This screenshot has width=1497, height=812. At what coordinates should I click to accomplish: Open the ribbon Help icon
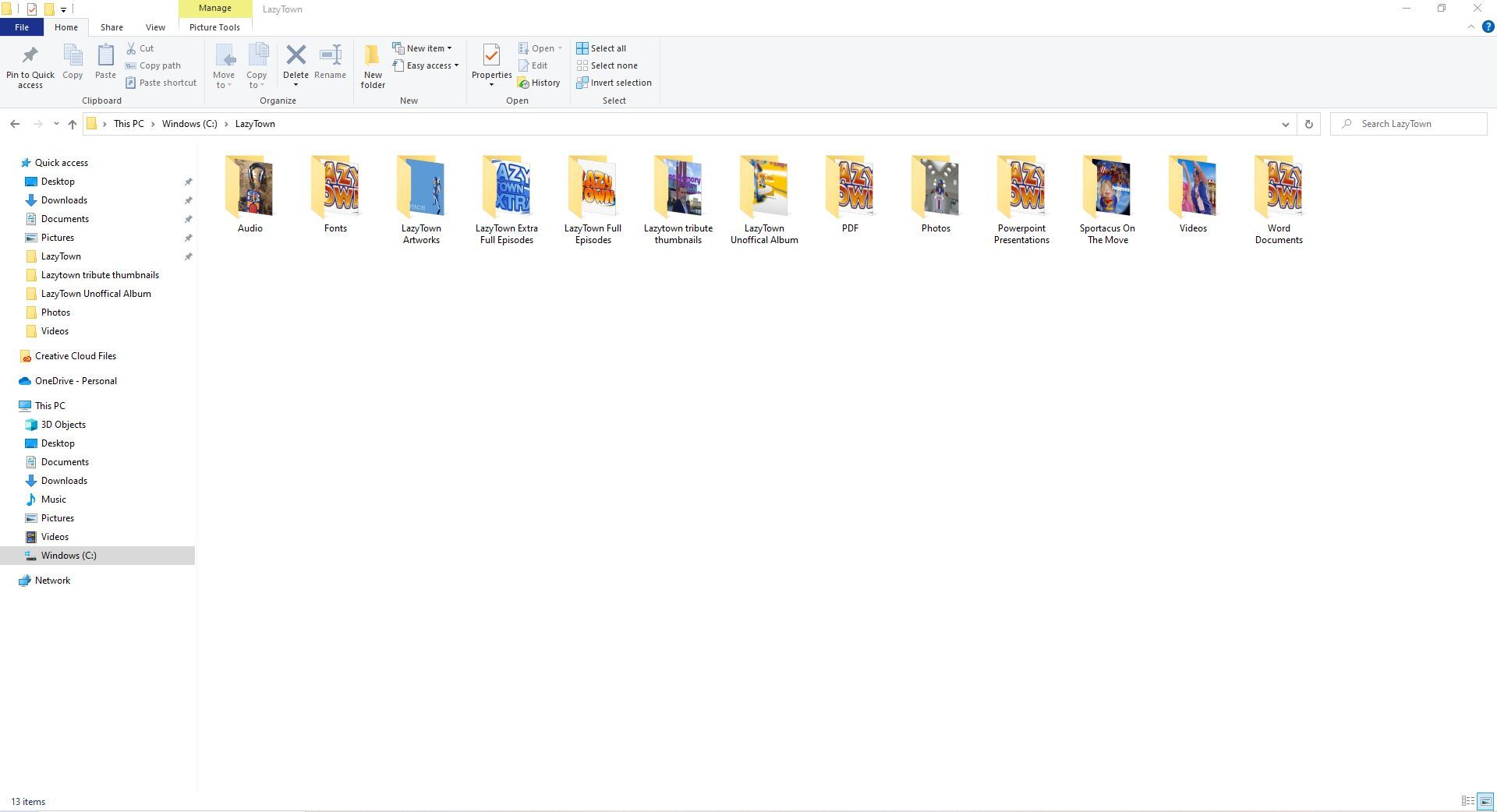click(1488, 27)
